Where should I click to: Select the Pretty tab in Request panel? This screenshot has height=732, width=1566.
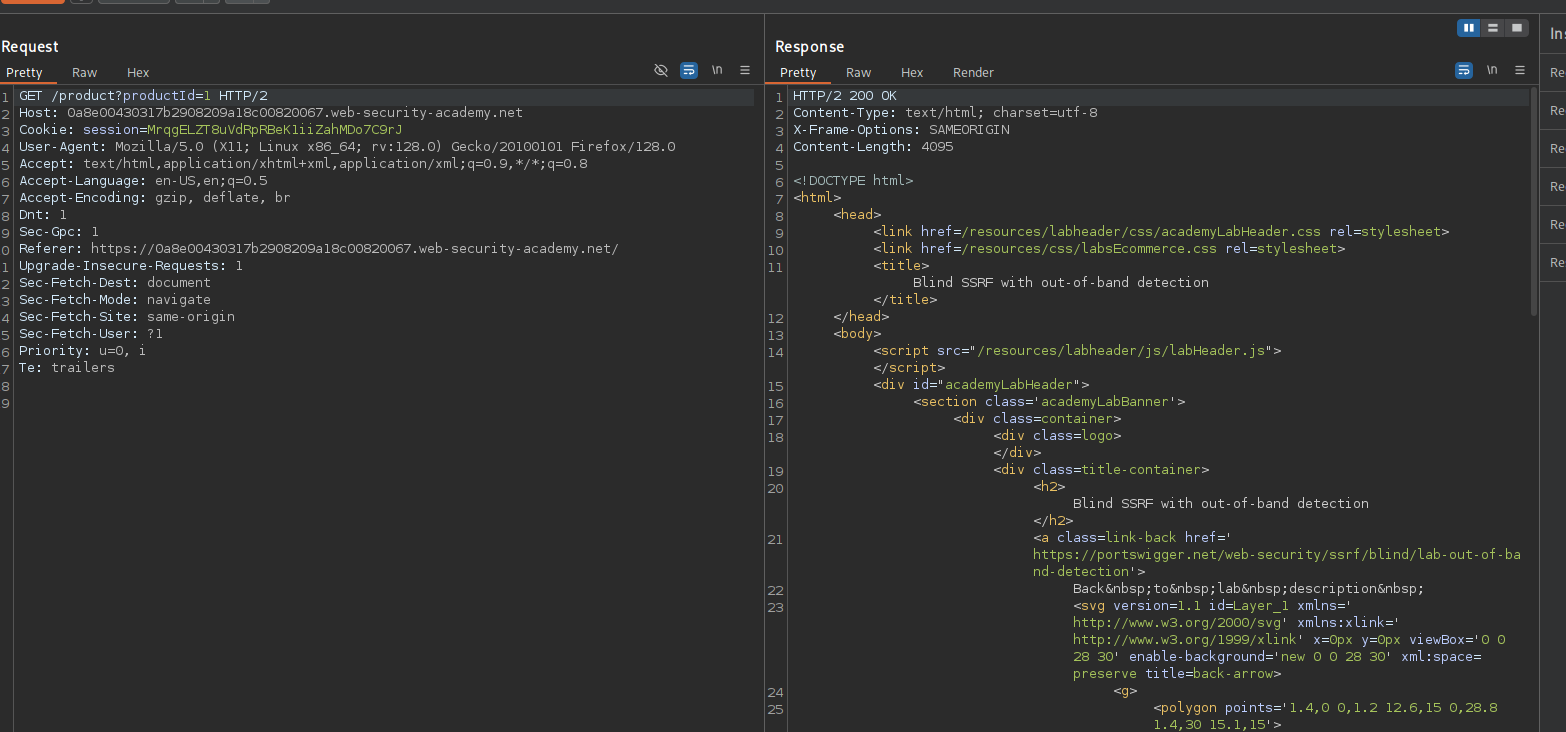pyautogui.click(x=24, y=72)
